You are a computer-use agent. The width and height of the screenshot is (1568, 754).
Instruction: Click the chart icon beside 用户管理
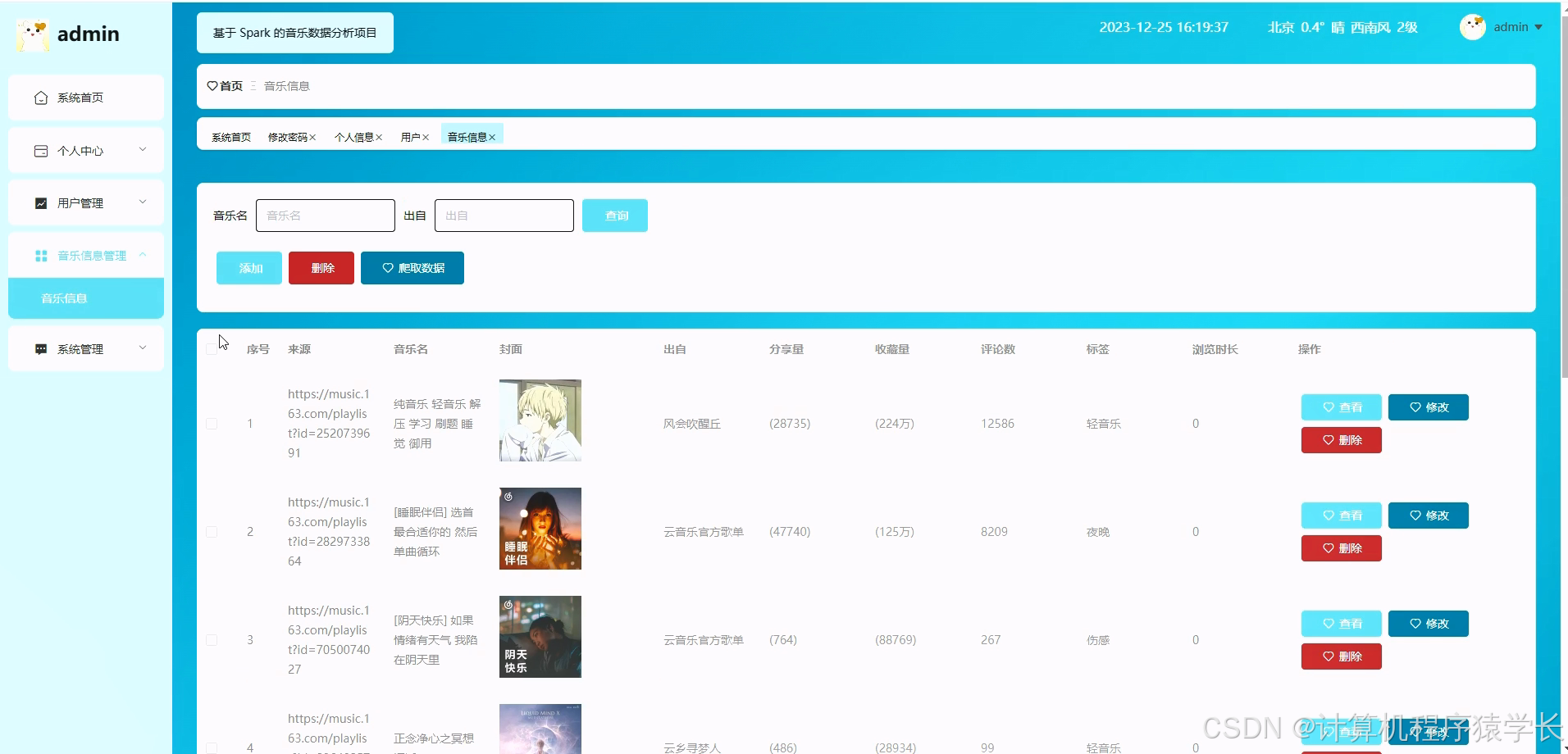41,203
